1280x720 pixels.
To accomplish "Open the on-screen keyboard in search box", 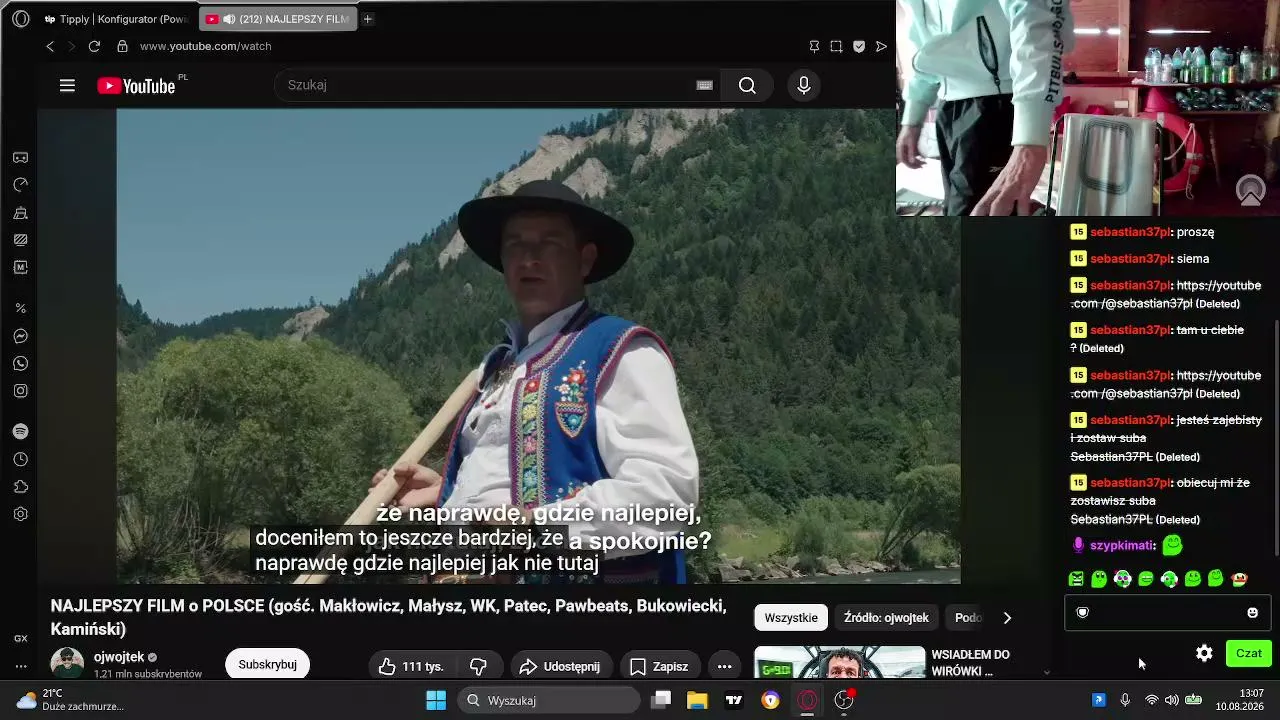I will pyautogui.click(x=704, y=86).
